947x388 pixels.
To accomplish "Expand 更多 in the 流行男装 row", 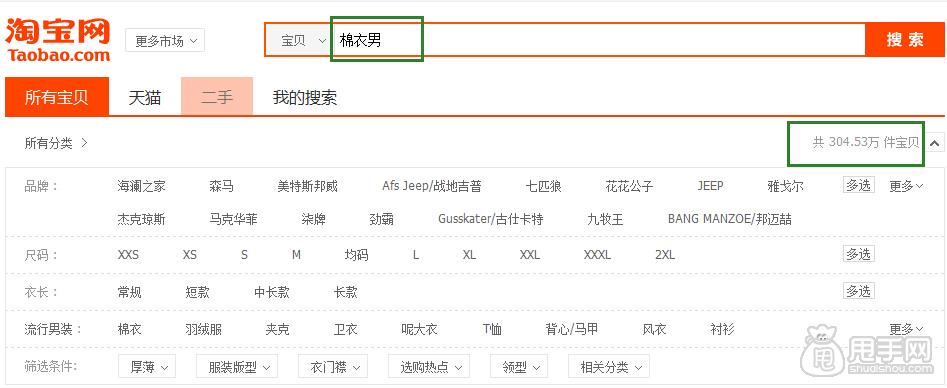I will (x=906, y=329).
